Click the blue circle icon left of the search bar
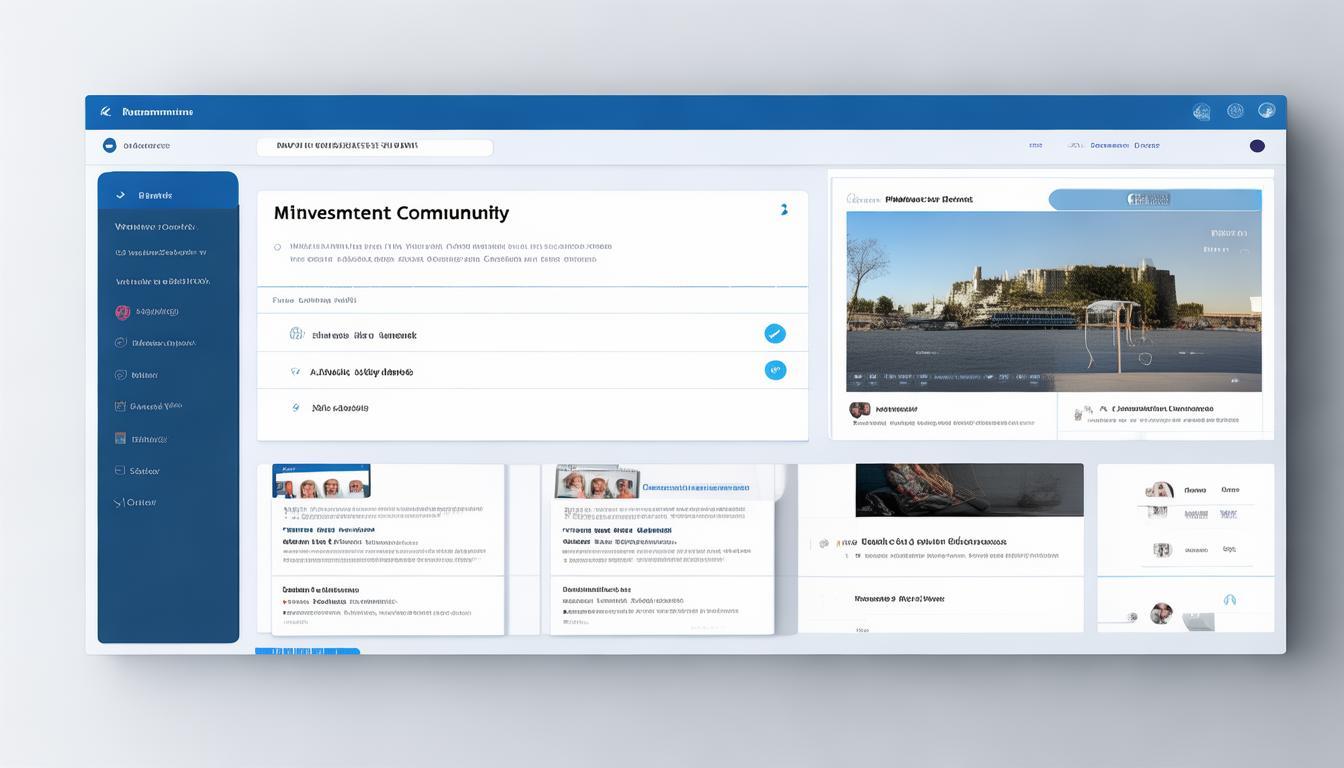Viewport: 1344px width, 768px height. (x=109, y=146)
